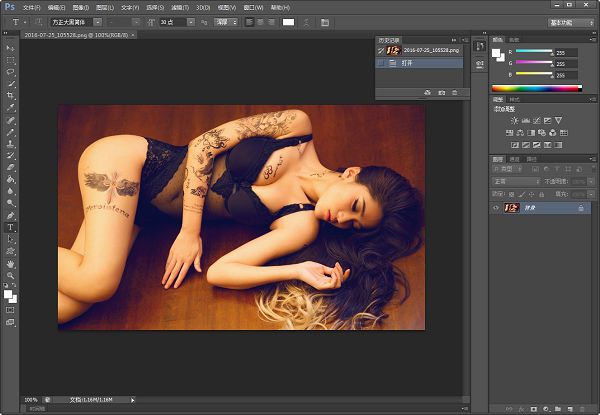Add a Curves adjustment layer
The image size is (600, 415).
tap(536, 120)
